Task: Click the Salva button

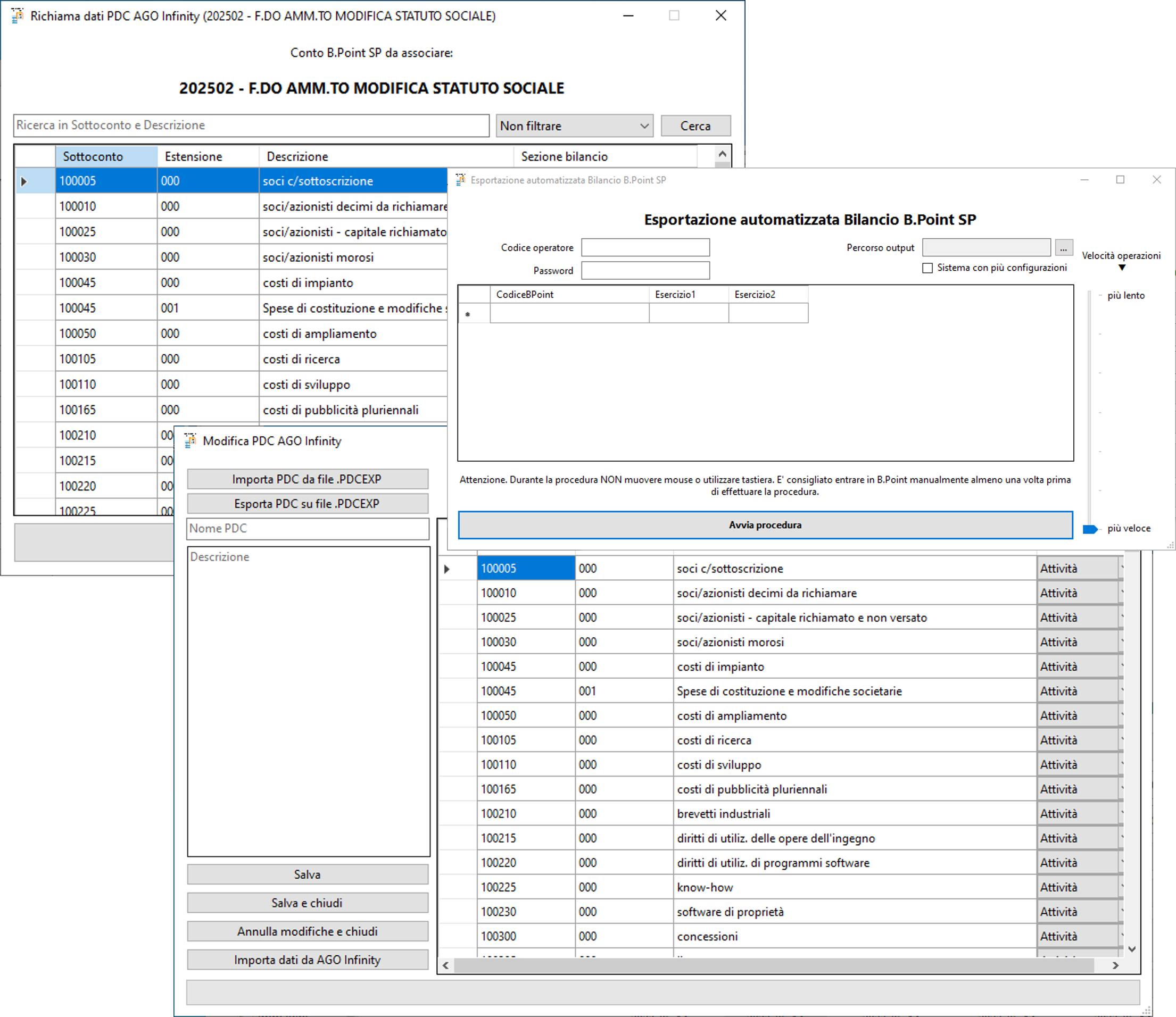Action: click(307, 874)
